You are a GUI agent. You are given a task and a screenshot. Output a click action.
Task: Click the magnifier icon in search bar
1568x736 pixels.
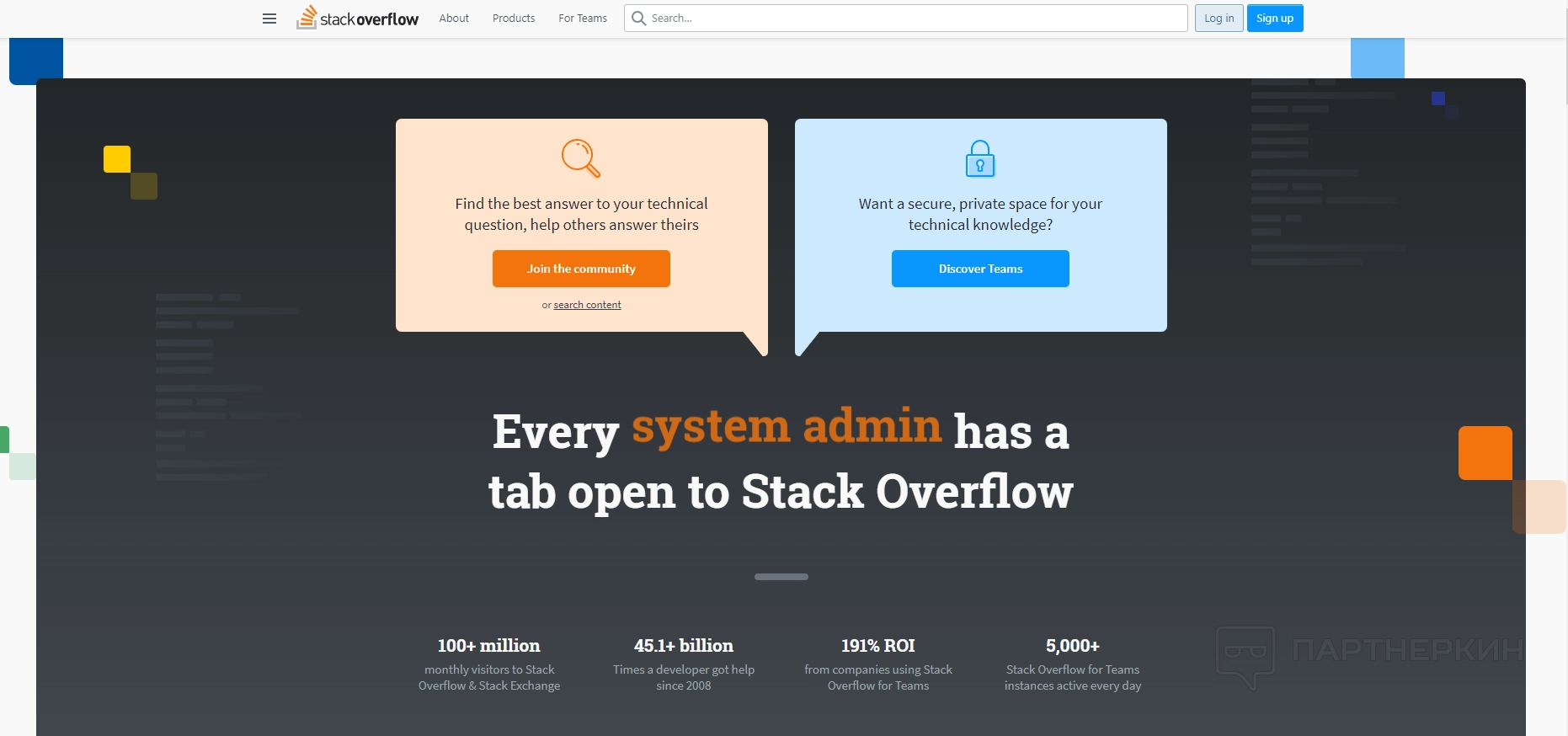(639, 19)
